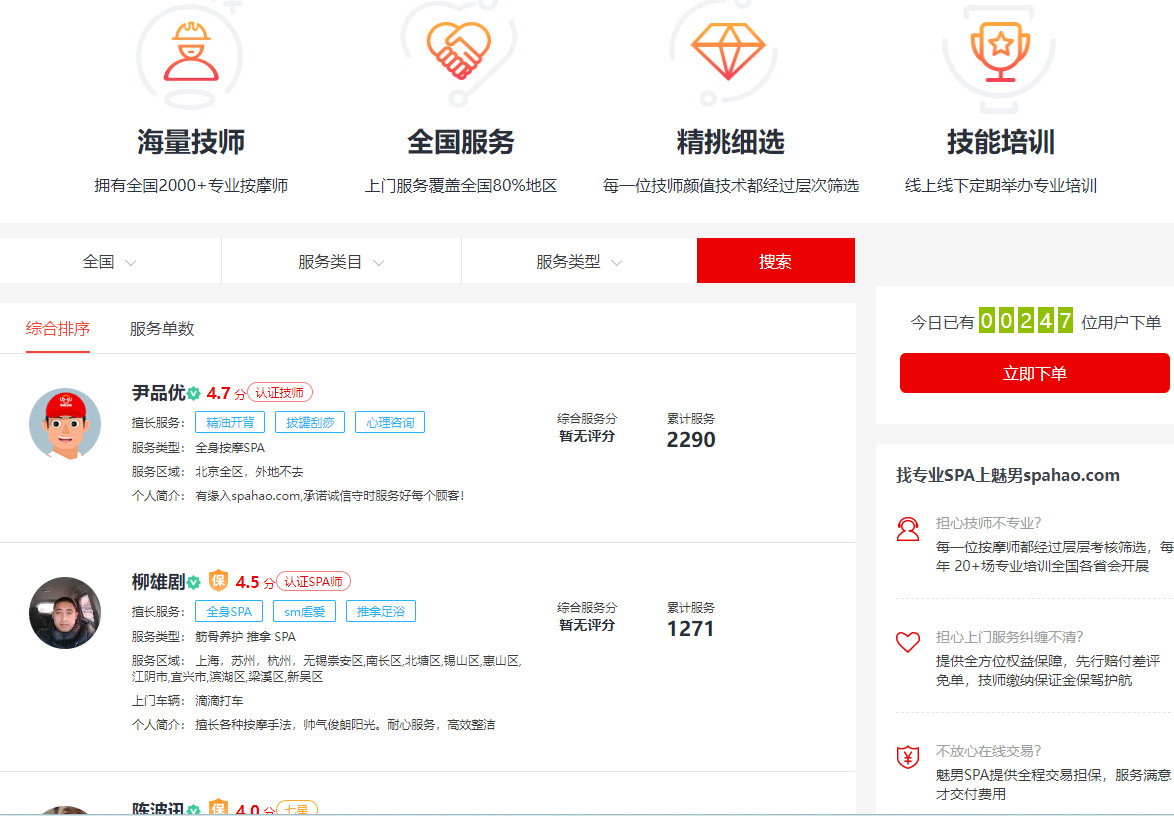
Task: Click the person icon by 担心技师不专业
Action: click(x=907, y=529)
